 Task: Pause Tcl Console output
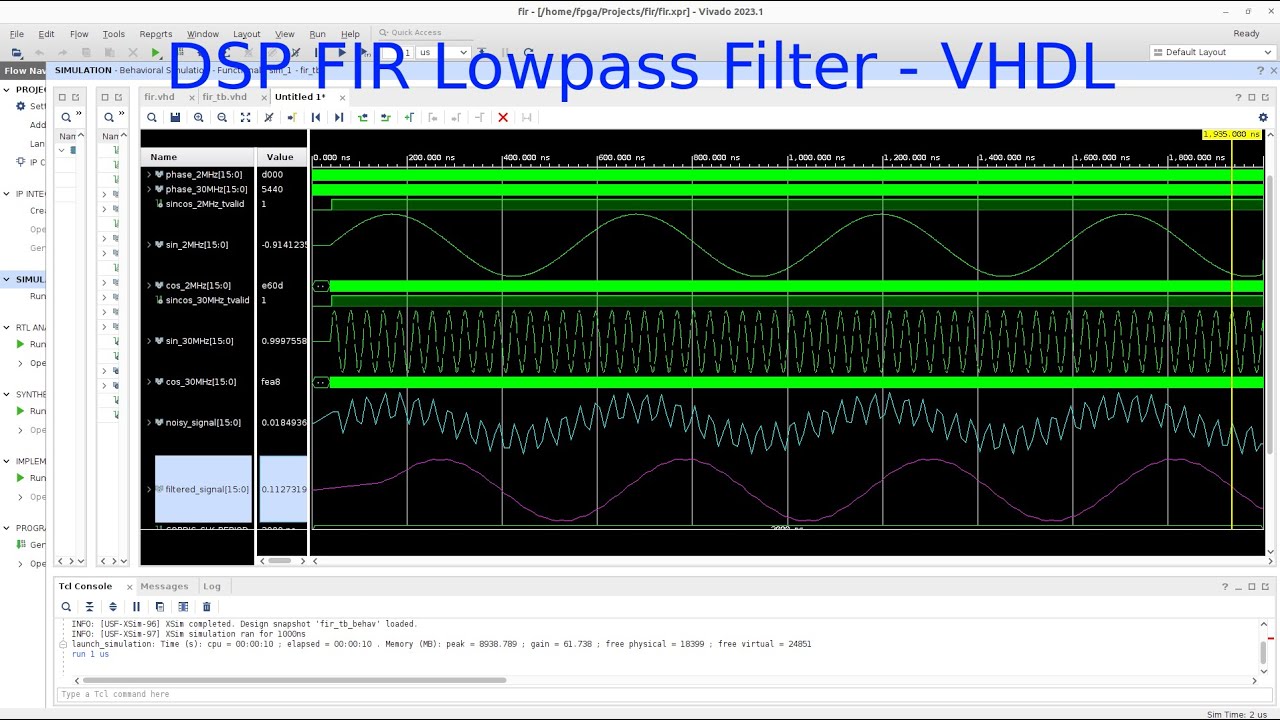click(136, 606)
